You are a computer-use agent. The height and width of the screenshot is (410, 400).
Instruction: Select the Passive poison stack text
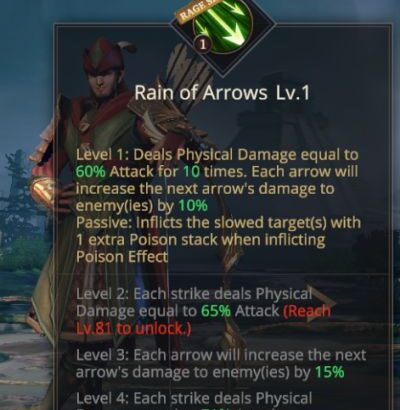218,240
